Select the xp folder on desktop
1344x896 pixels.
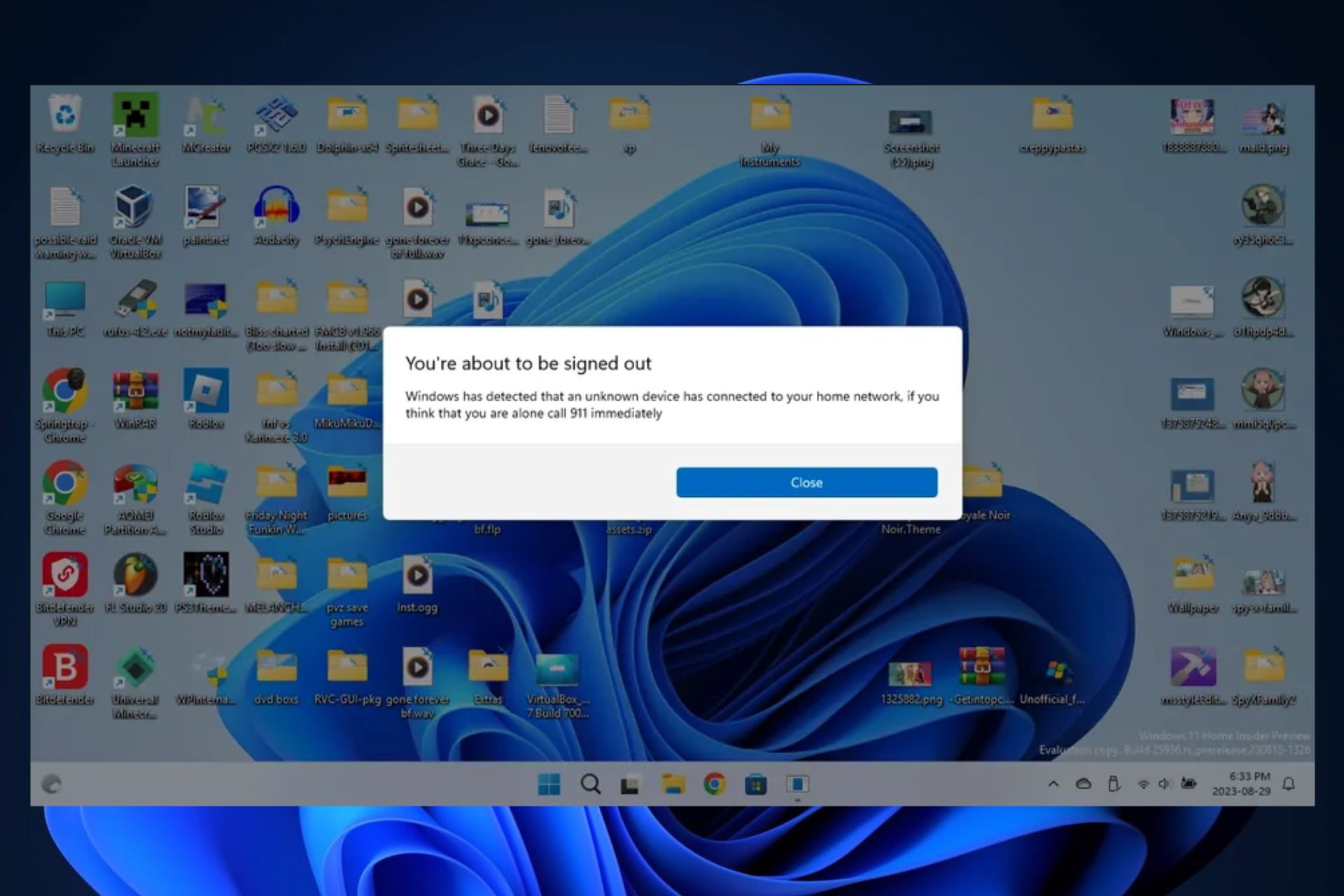(x=629, y=124)
